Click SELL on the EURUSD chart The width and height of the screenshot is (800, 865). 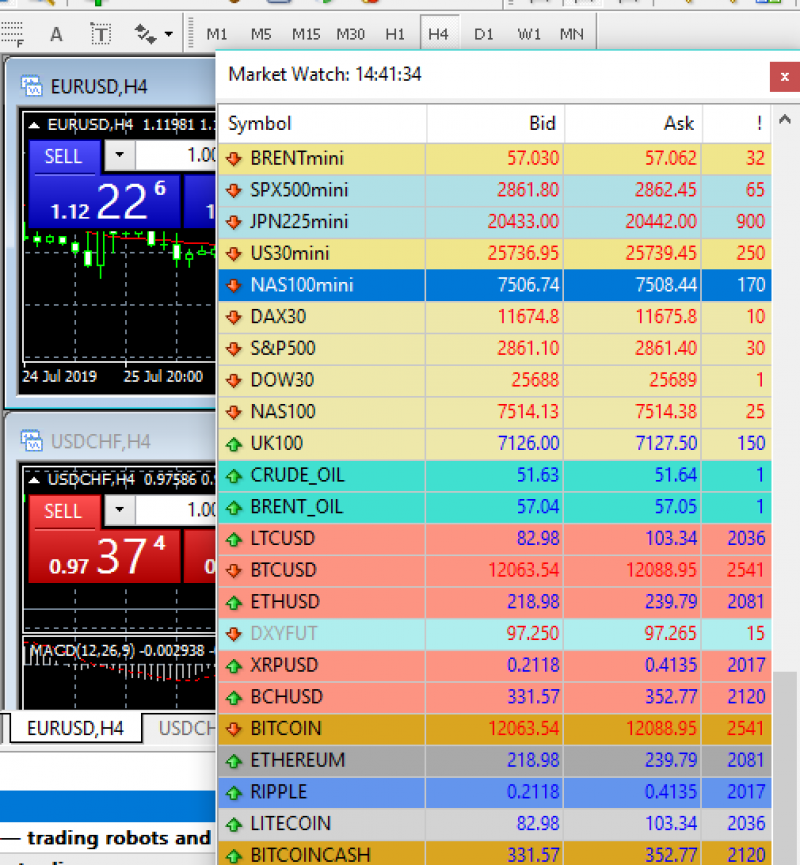coord(63,157)
